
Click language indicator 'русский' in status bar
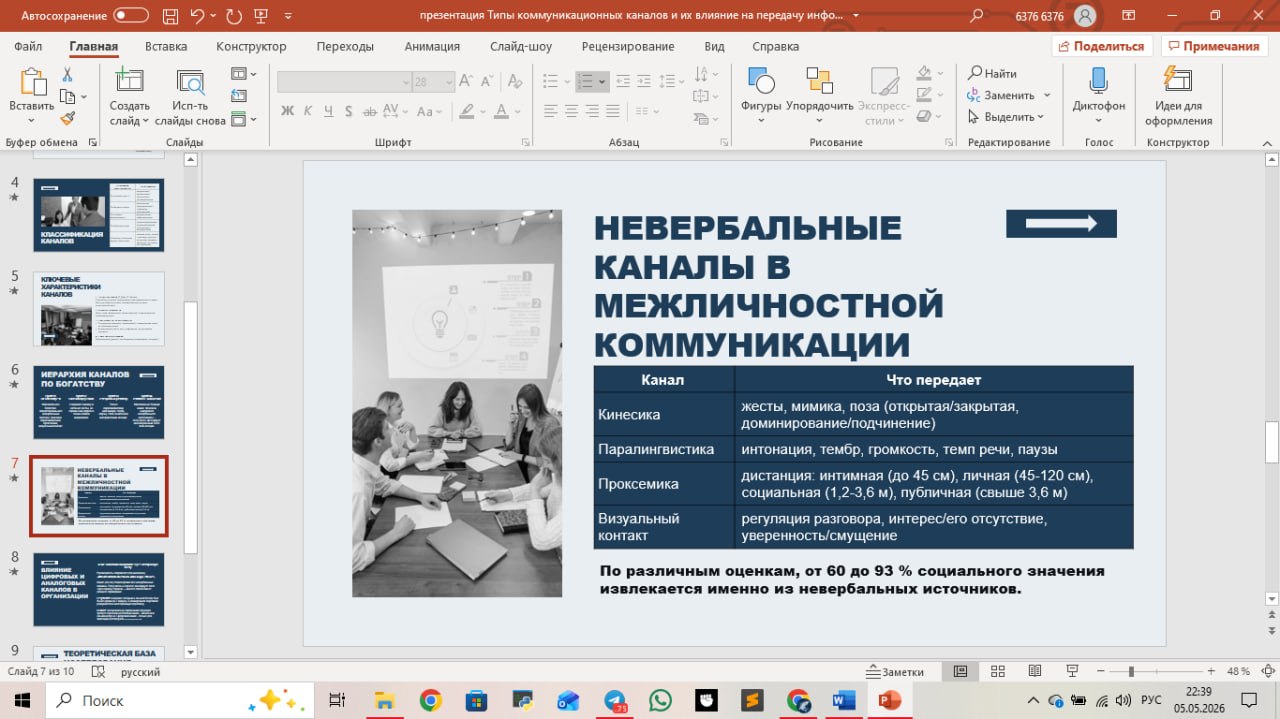(x=140, y=672)
